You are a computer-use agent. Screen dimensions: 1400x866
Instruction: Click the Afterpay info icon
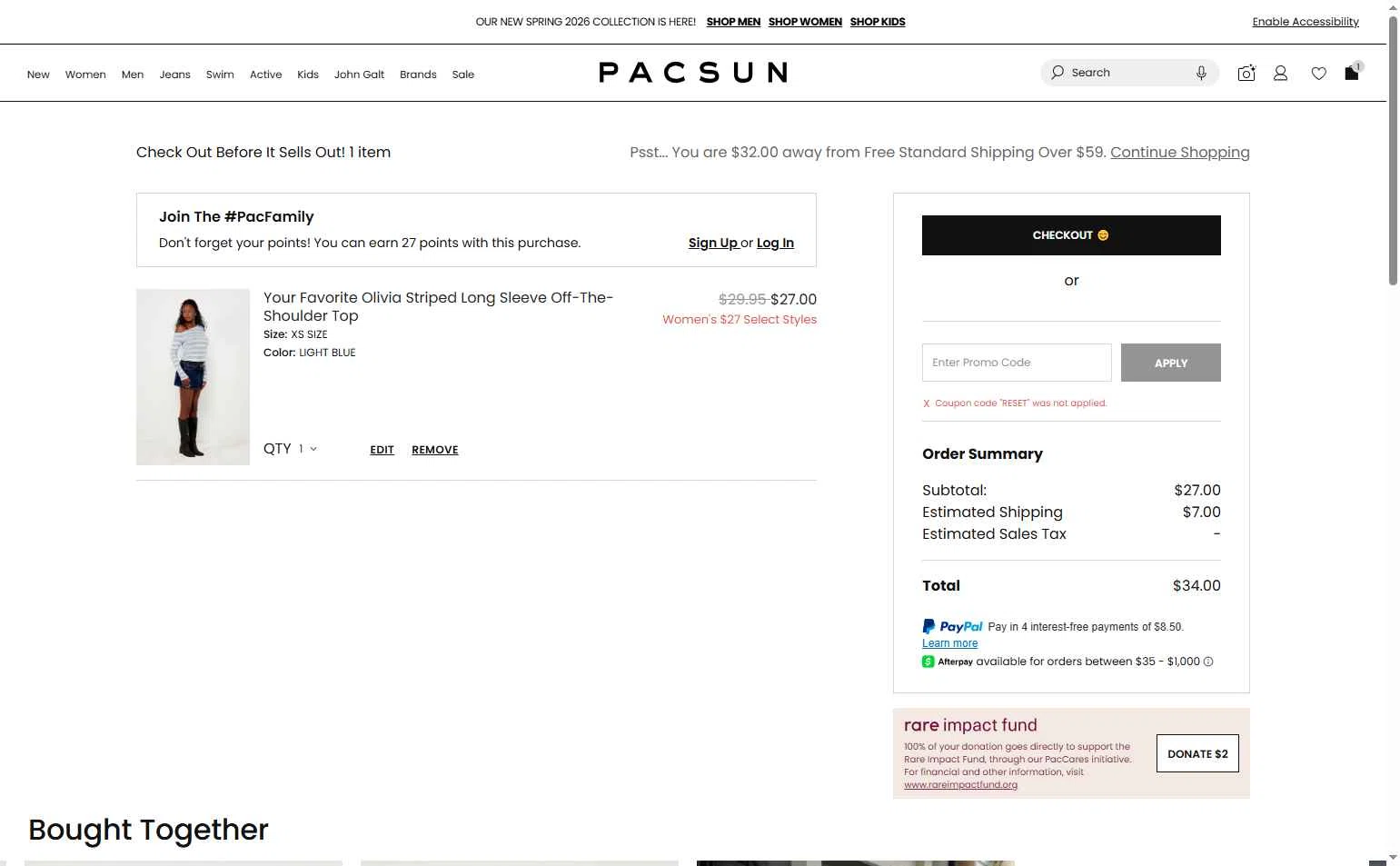(x=1208, y=662)
